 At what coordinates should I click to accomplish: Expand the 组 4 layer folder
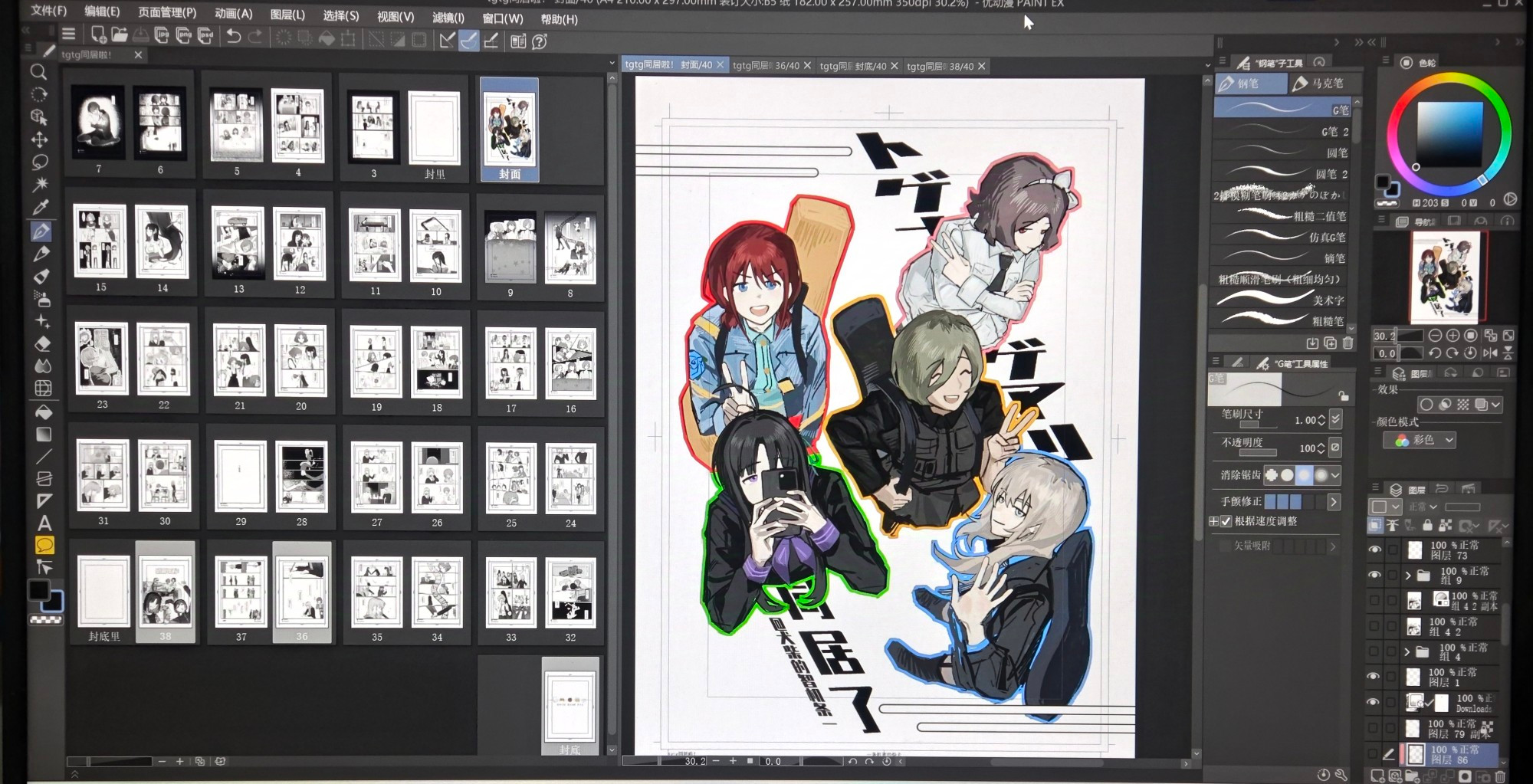[x=1407, y=651]
